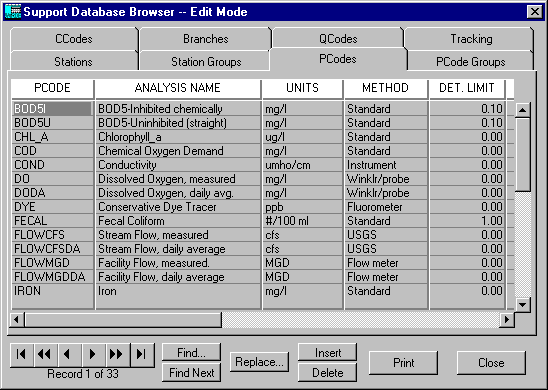Click the UNITS column header
The image size is (548, 390).
(302, 88)
